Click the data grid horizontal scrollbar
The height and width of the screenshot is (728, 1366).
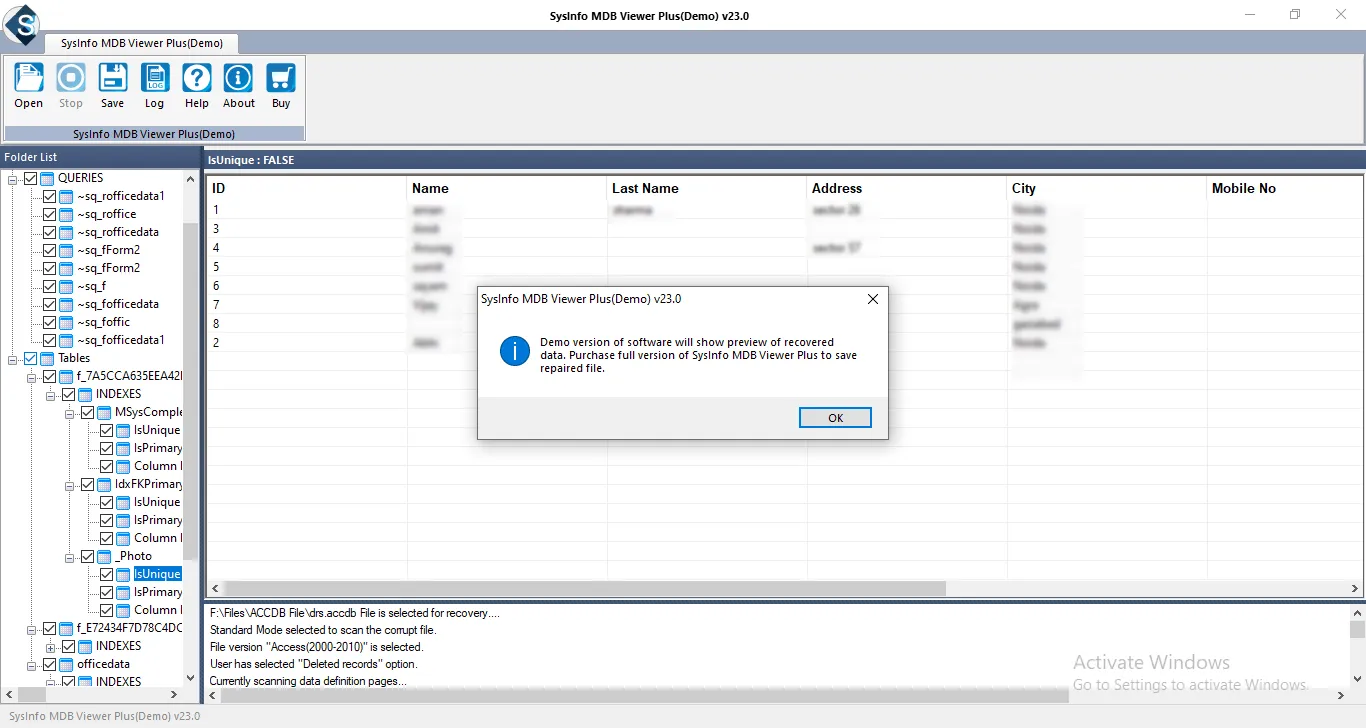[586, 589]
